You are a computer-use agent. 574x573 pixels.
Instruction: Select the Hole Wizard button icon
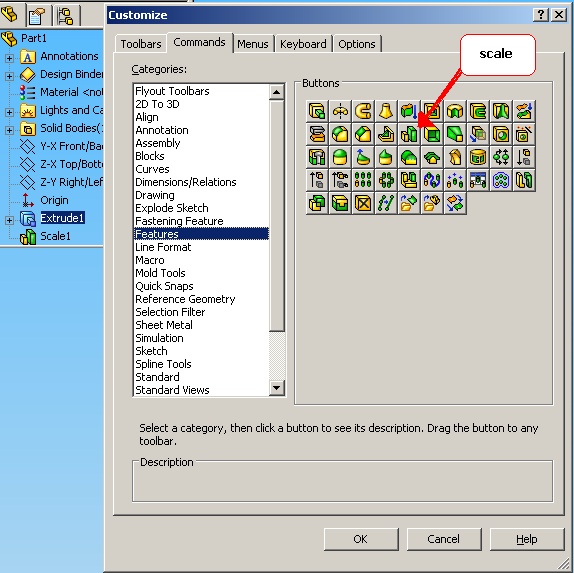pos(524,134)
